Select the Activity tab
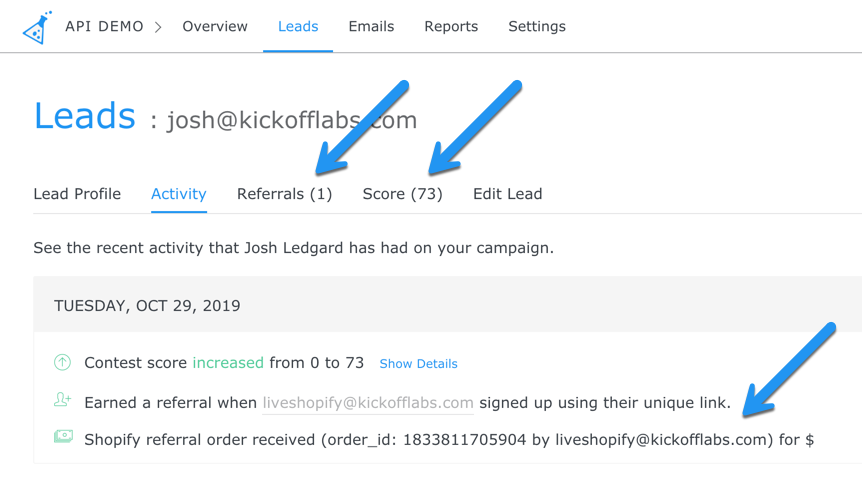862x496 pixels. click(x=179, y=194)
